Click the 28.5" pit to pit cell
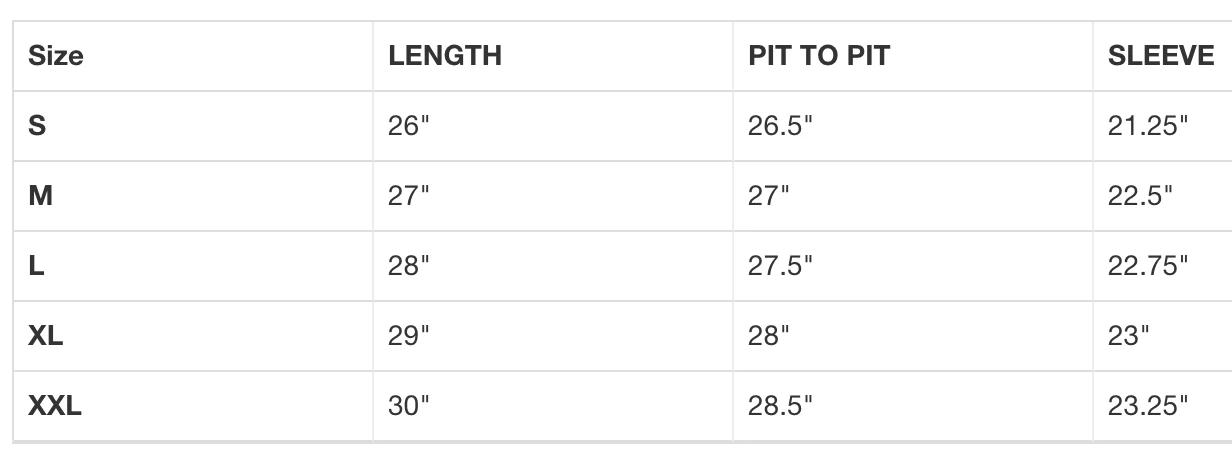The image size is (1232, 460). click(780, 407)
